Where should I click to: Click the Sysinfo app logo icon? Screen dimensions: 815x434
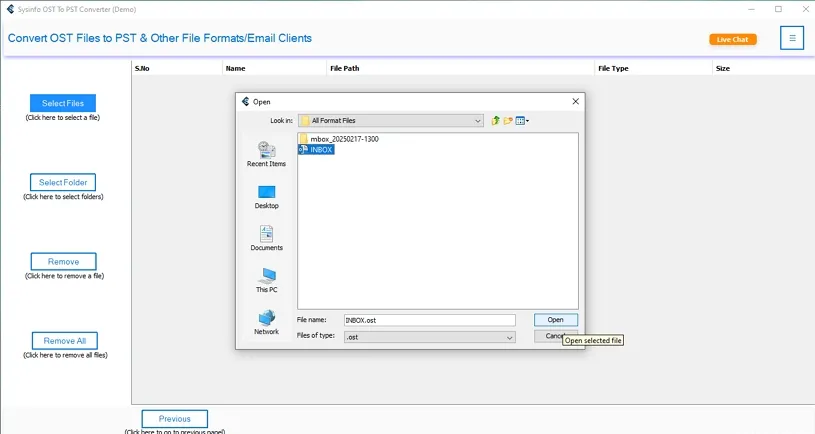click(x=10, y=9)
